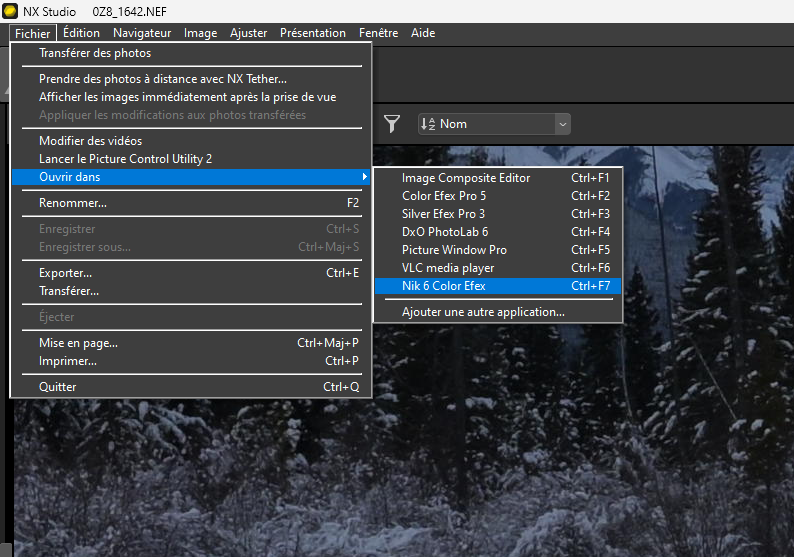Open the Édition menu
The image size is (794, 557).
click(x=81, y=33)
